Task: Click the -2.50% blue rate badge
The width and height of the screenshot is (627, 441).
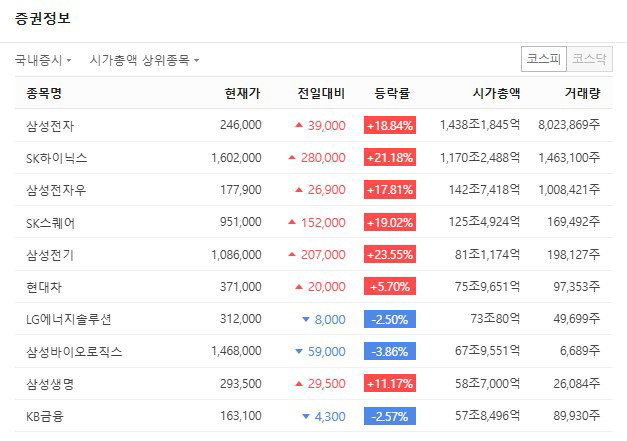Action: (390, 319)
